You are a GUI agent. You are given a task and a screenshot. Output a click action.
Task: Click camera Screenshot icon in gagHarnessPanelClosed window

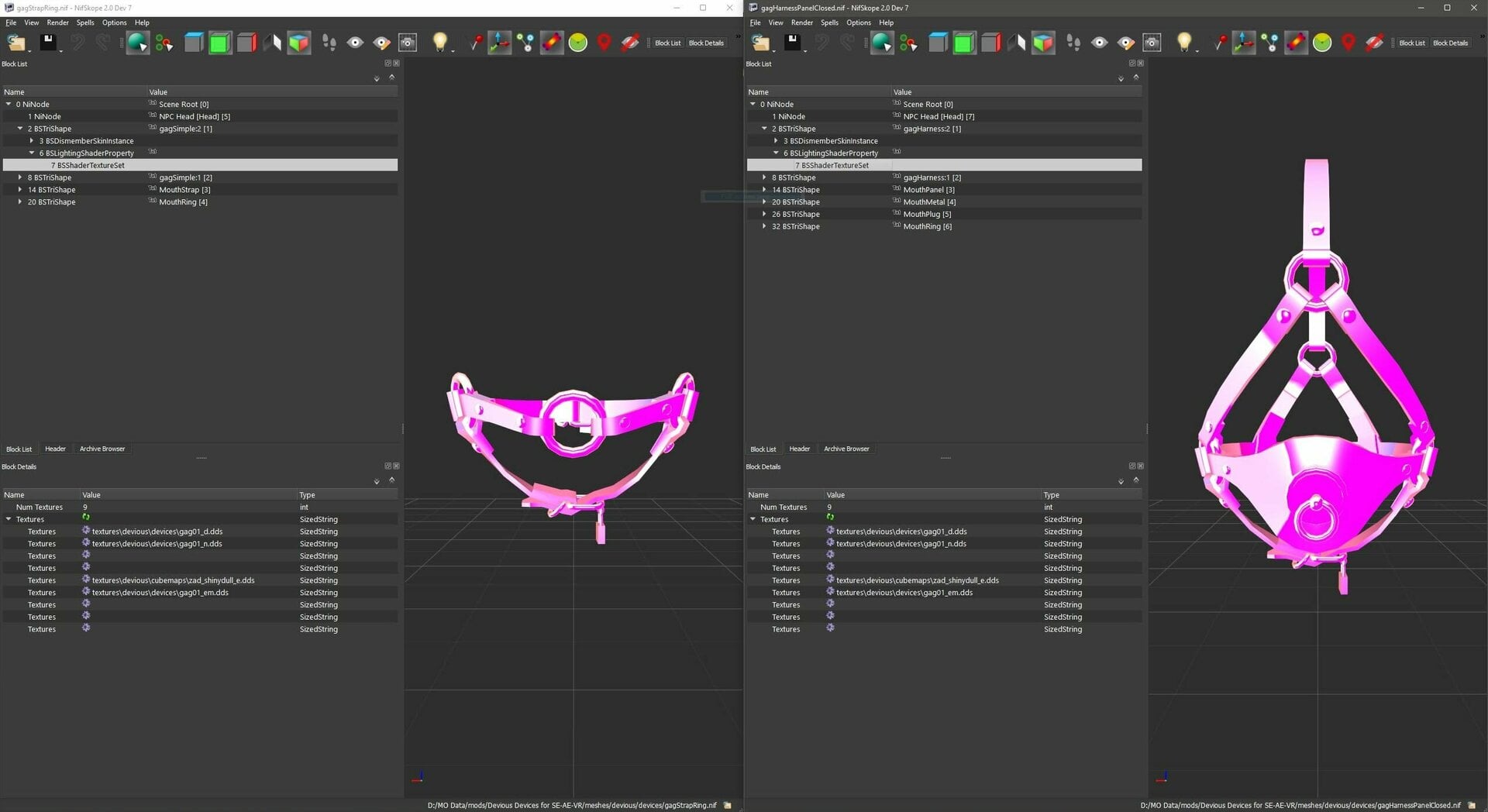(x=1152, y=43)
